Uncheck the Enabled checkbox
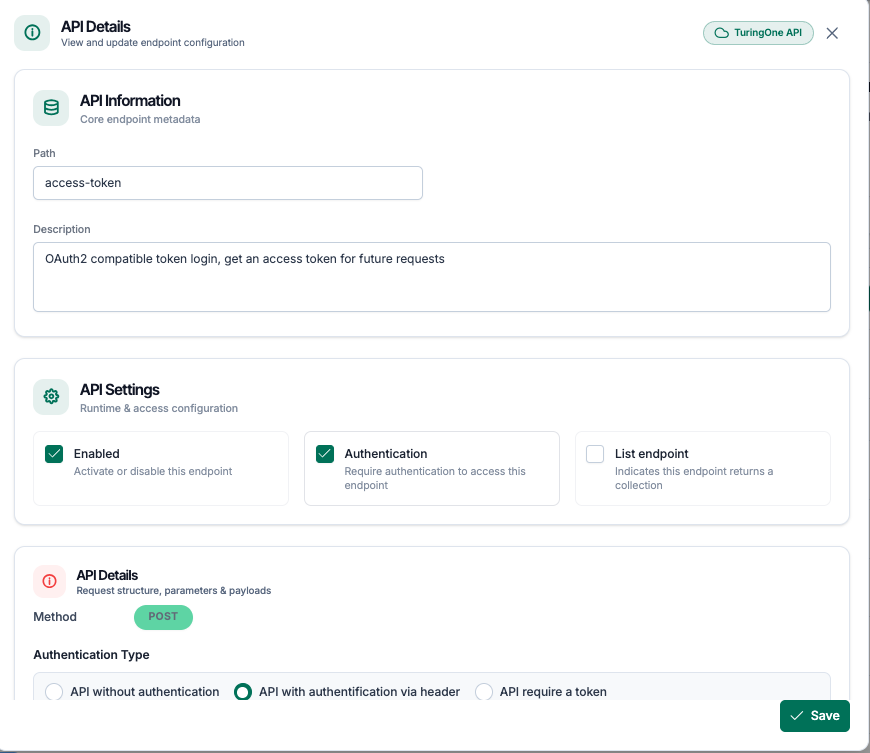The image size is (870, 753). coord(54,454)
